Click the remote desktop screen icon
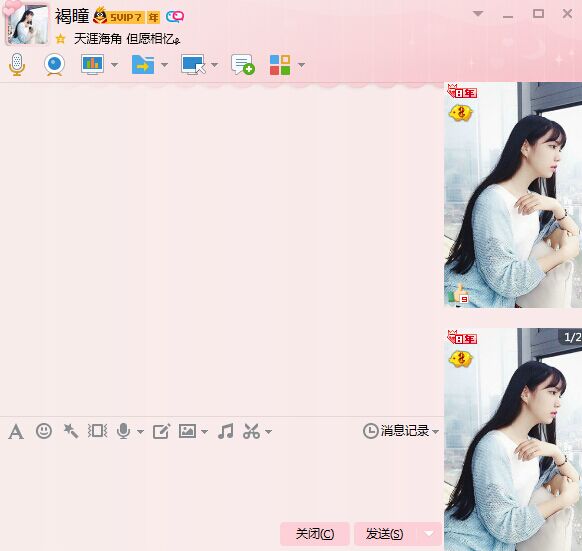This screenshot has height=551, width=582. [193, 65]
